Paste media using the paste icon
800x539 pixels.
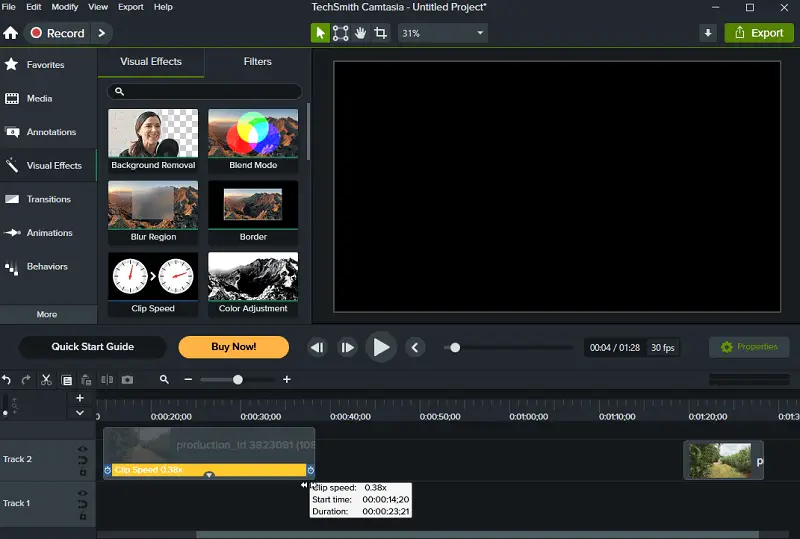click(x=86, y=380)
